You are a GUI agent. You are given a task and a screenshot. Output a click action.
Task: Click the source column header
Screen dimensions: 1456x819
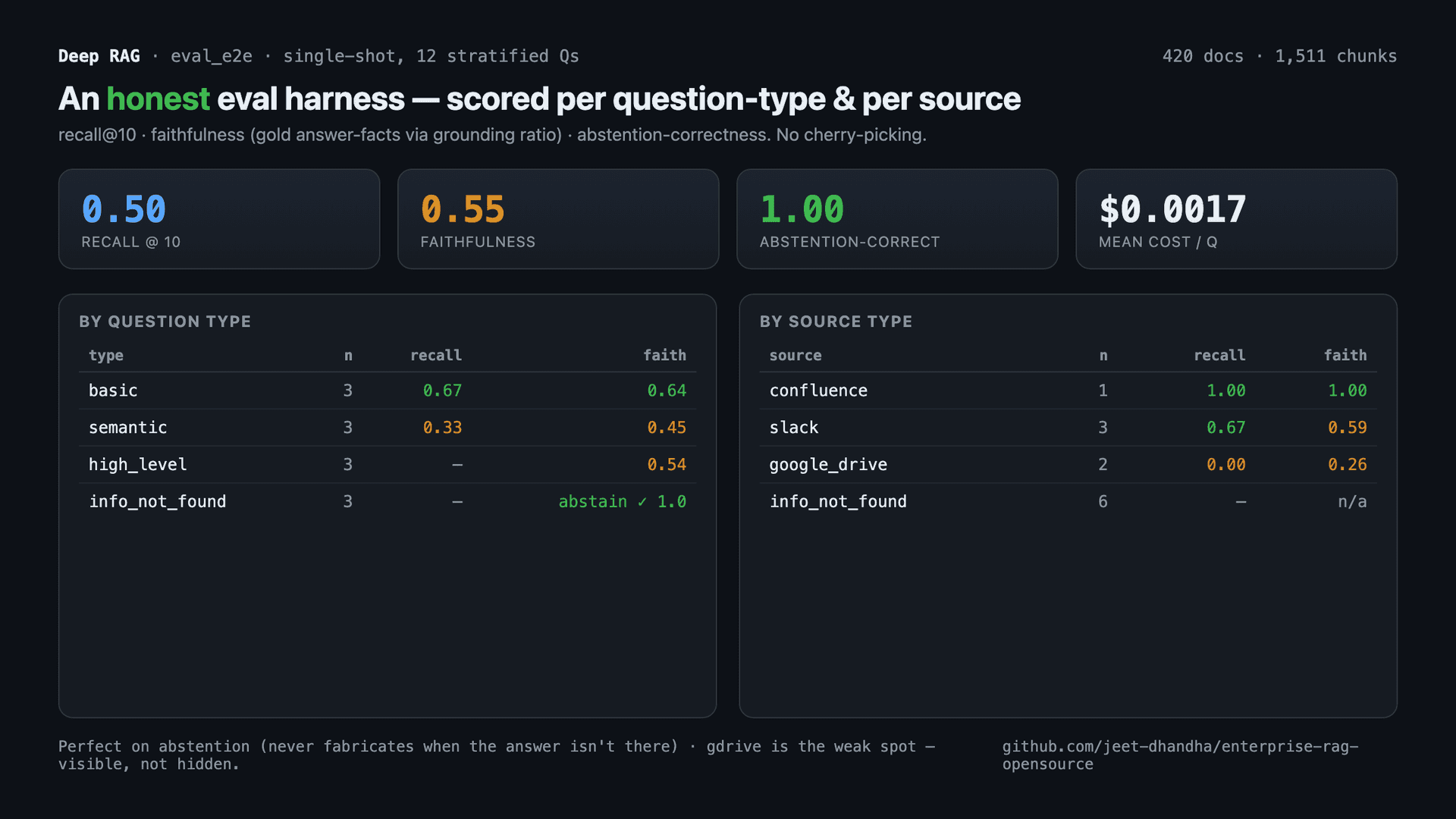795,356
